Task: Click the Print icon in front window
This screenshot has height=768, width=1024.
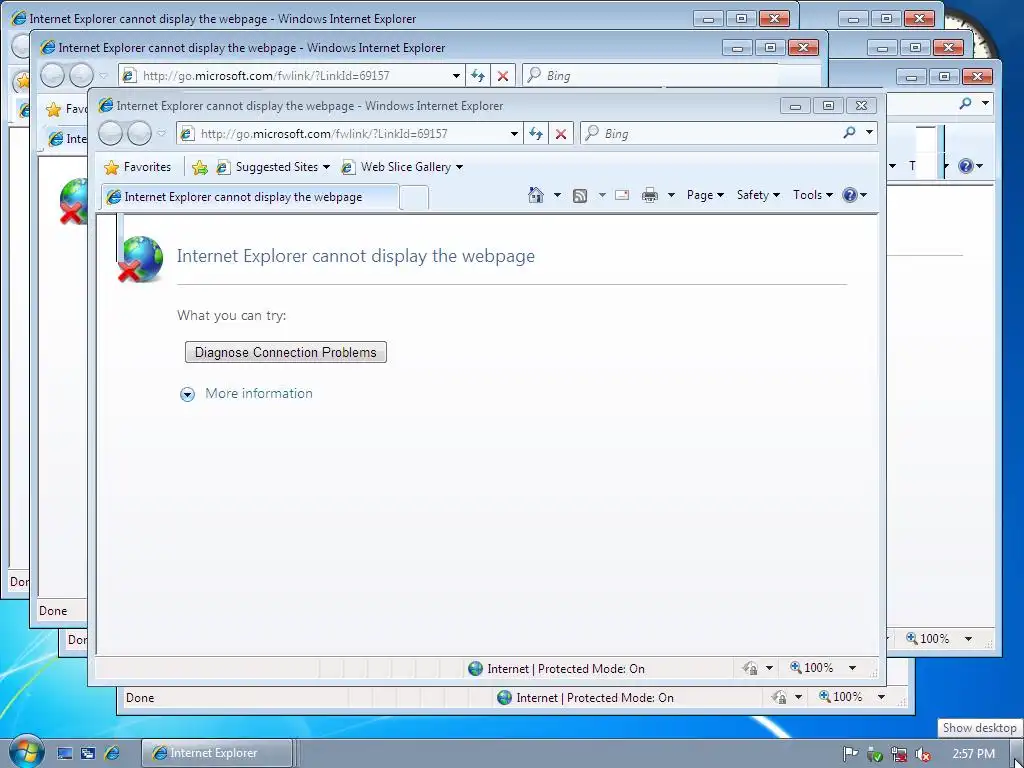Action: [x=650, y=195]
